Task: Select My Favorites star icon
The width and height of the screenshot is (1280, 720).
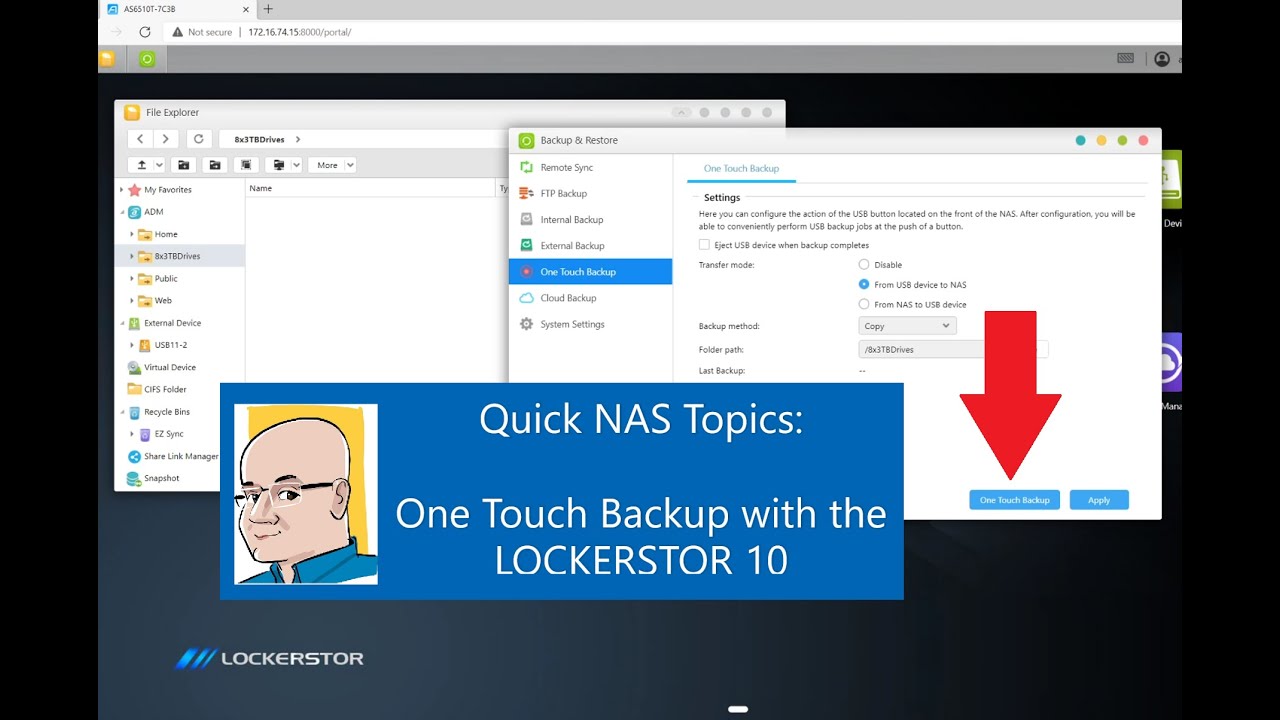Action: coord(134,190)
